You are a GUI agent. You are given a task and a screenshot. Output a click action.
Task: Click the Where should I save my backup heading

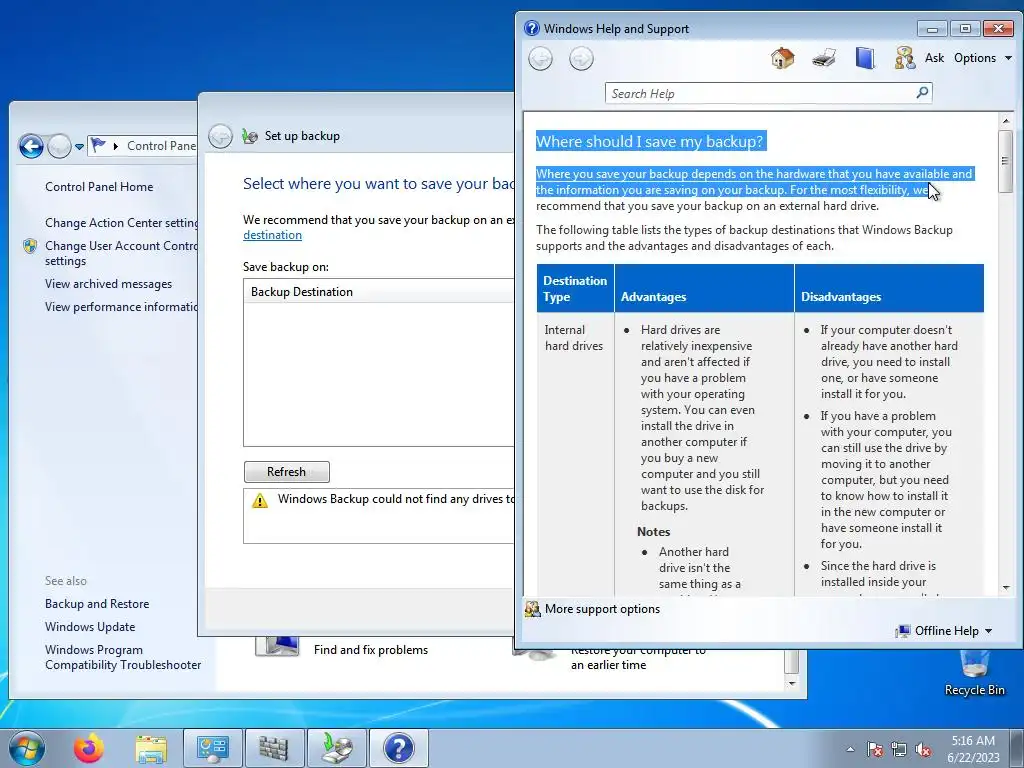click(x=650, y=142)
